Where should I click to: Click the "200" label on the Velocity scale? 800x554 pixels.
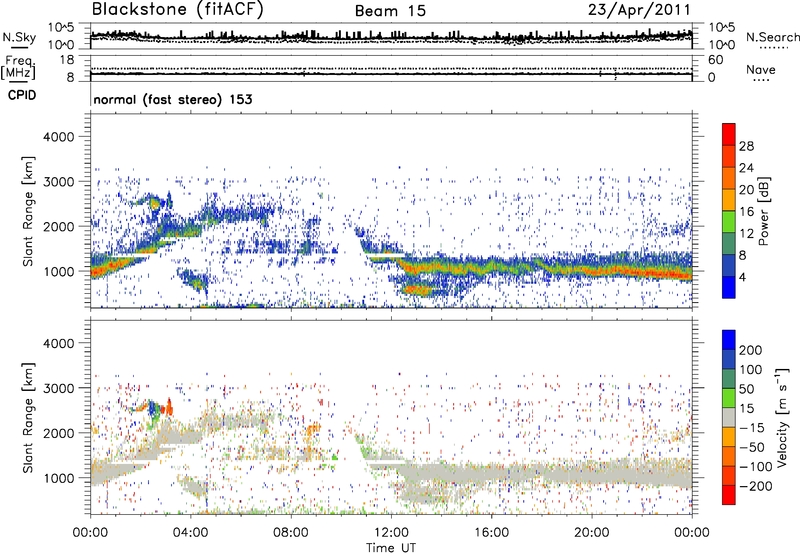pyautogui.click(x=751, y=350)
